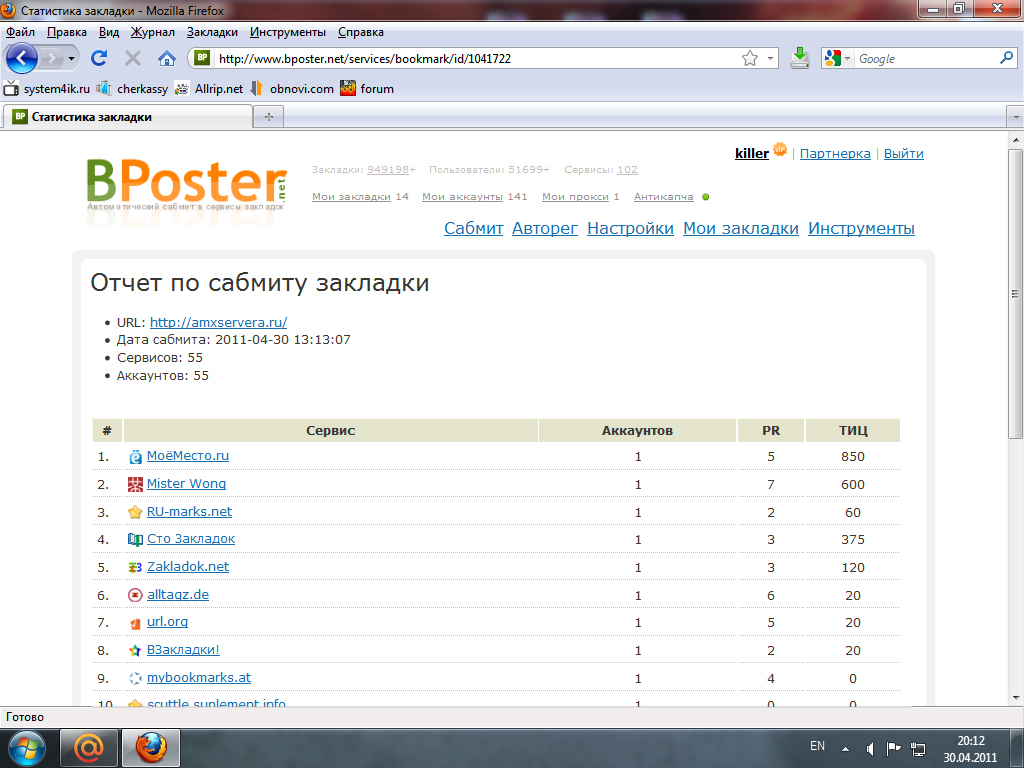Click the Выйти logout link
This screenshot has width=1024, height=768.
[x=904, y=153]
